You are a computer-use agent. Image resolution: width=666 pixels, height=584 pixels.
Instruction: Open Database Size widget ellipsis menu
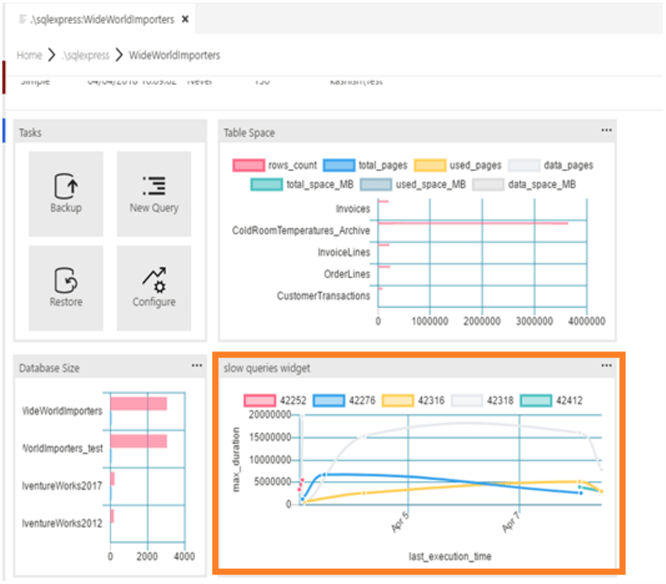click(197, 366)
